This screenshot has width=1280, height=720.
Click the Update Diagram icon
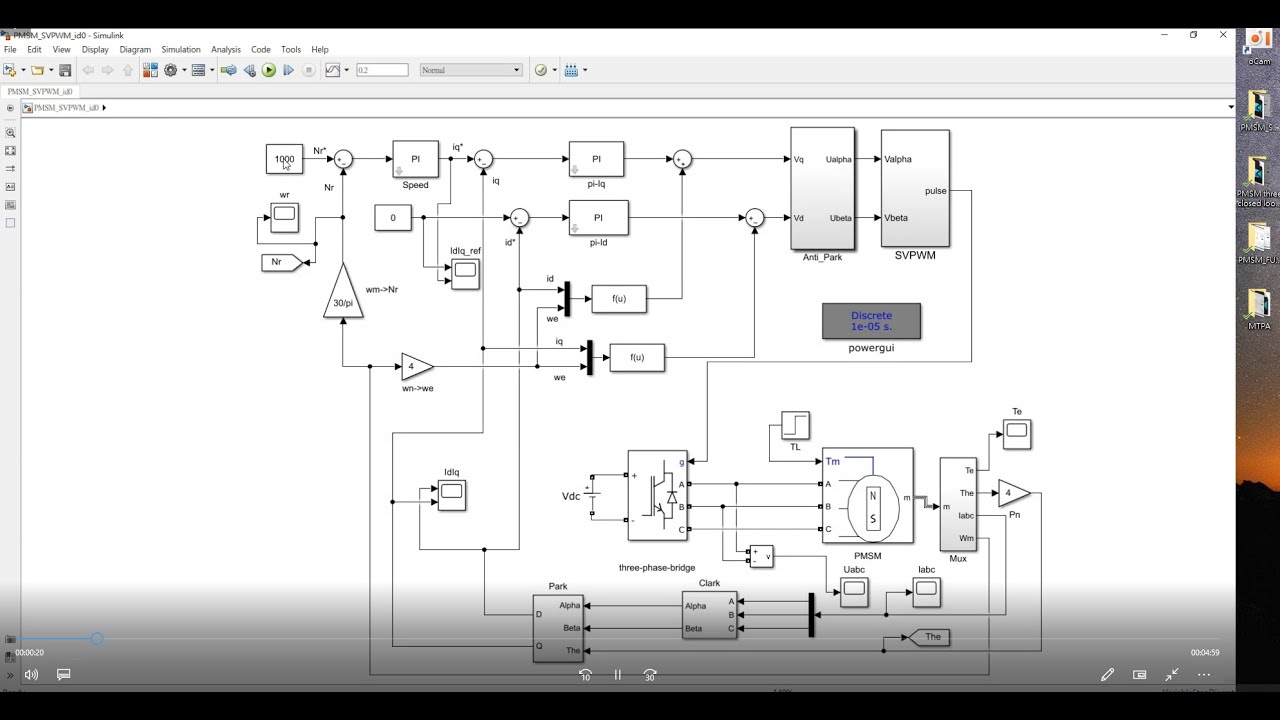click(229, 70)
